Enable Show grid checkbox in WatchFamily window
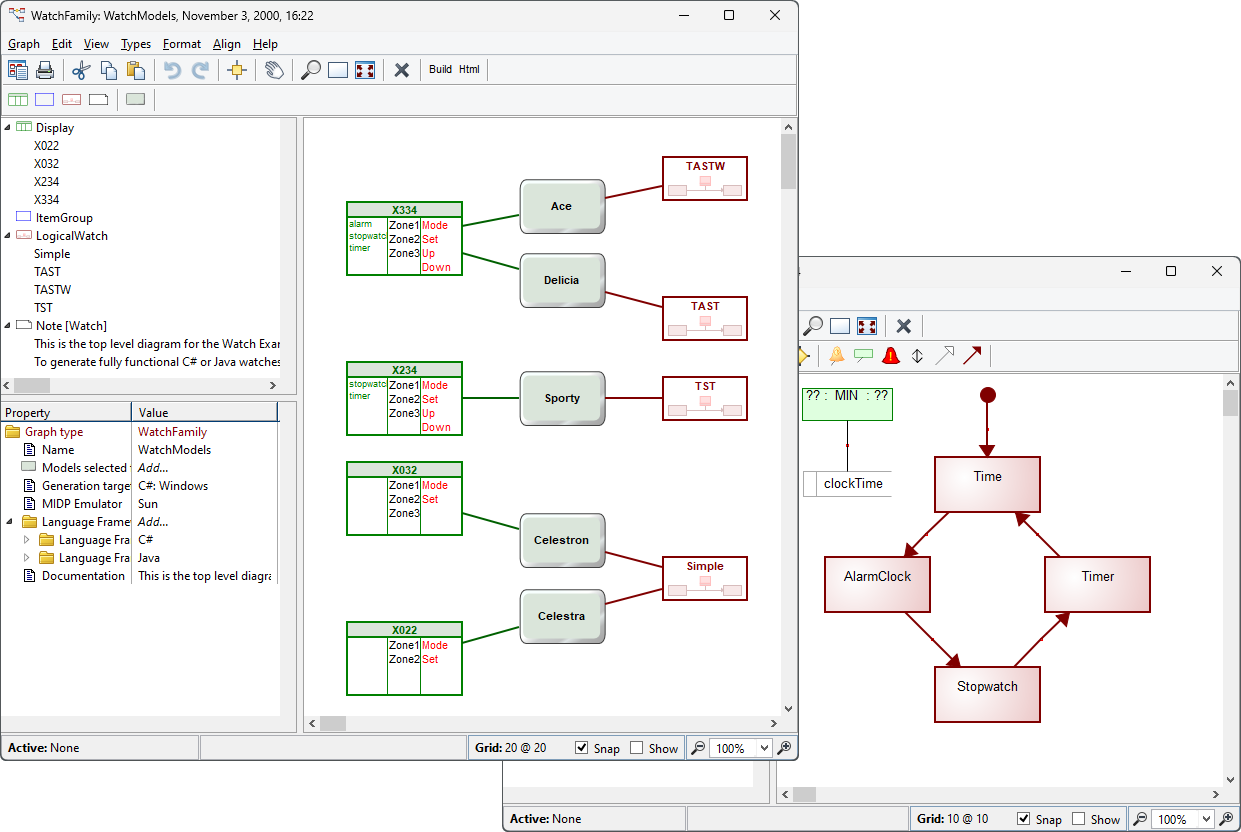The width and height of the screenshot is (1241, 832). 637,748
